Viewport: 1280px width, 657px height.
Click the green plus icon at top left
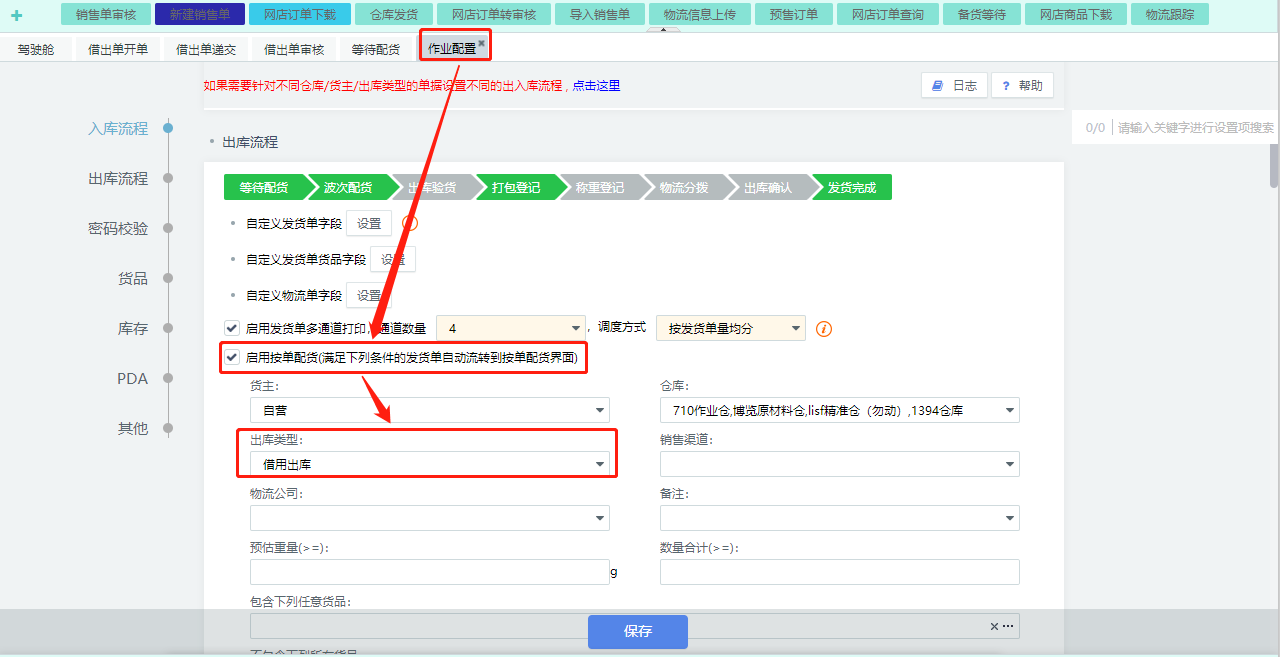(x=16, y=15)
